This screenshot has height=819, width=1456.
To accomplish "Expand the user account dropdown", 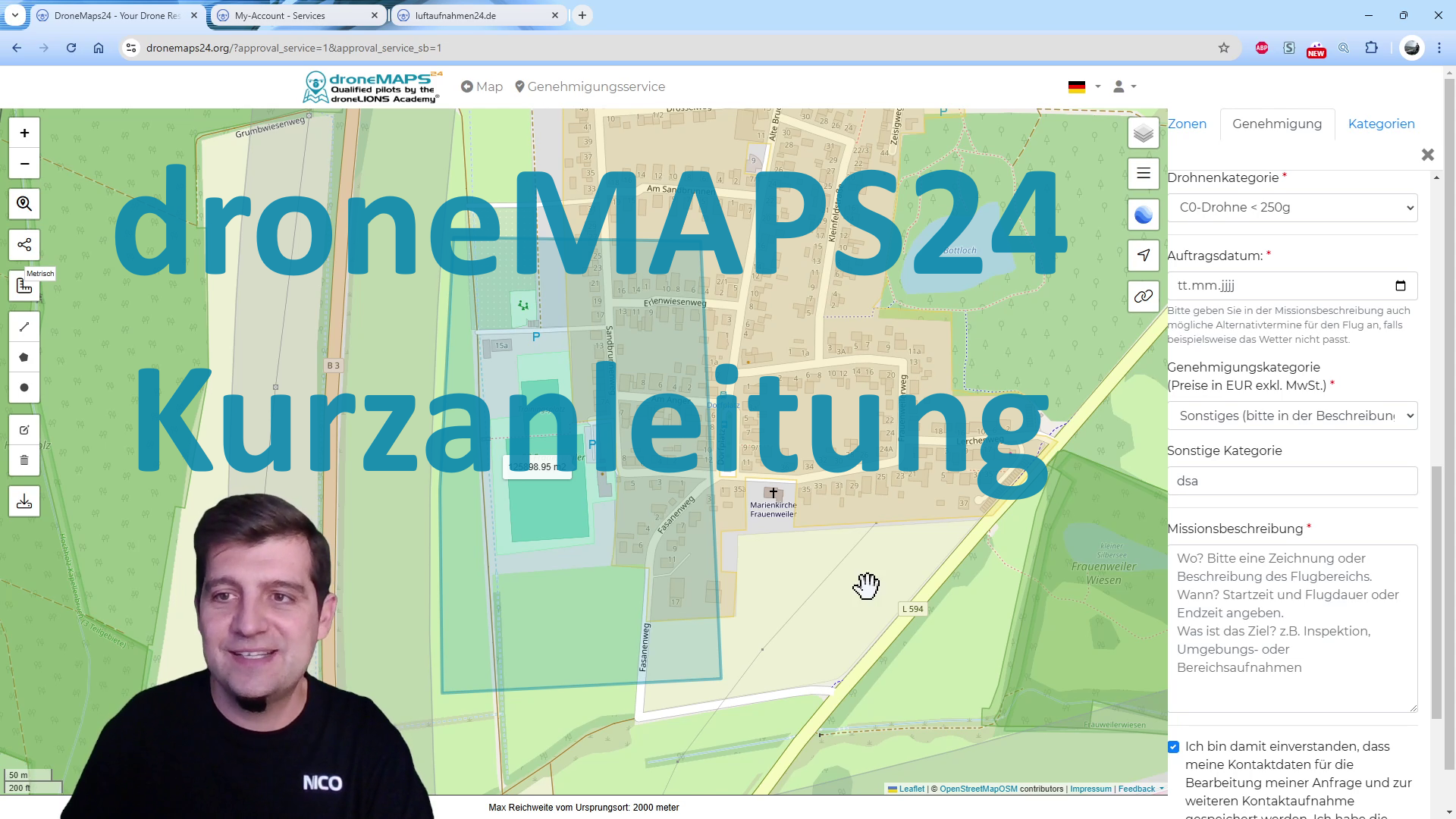I will (1125, 86).
